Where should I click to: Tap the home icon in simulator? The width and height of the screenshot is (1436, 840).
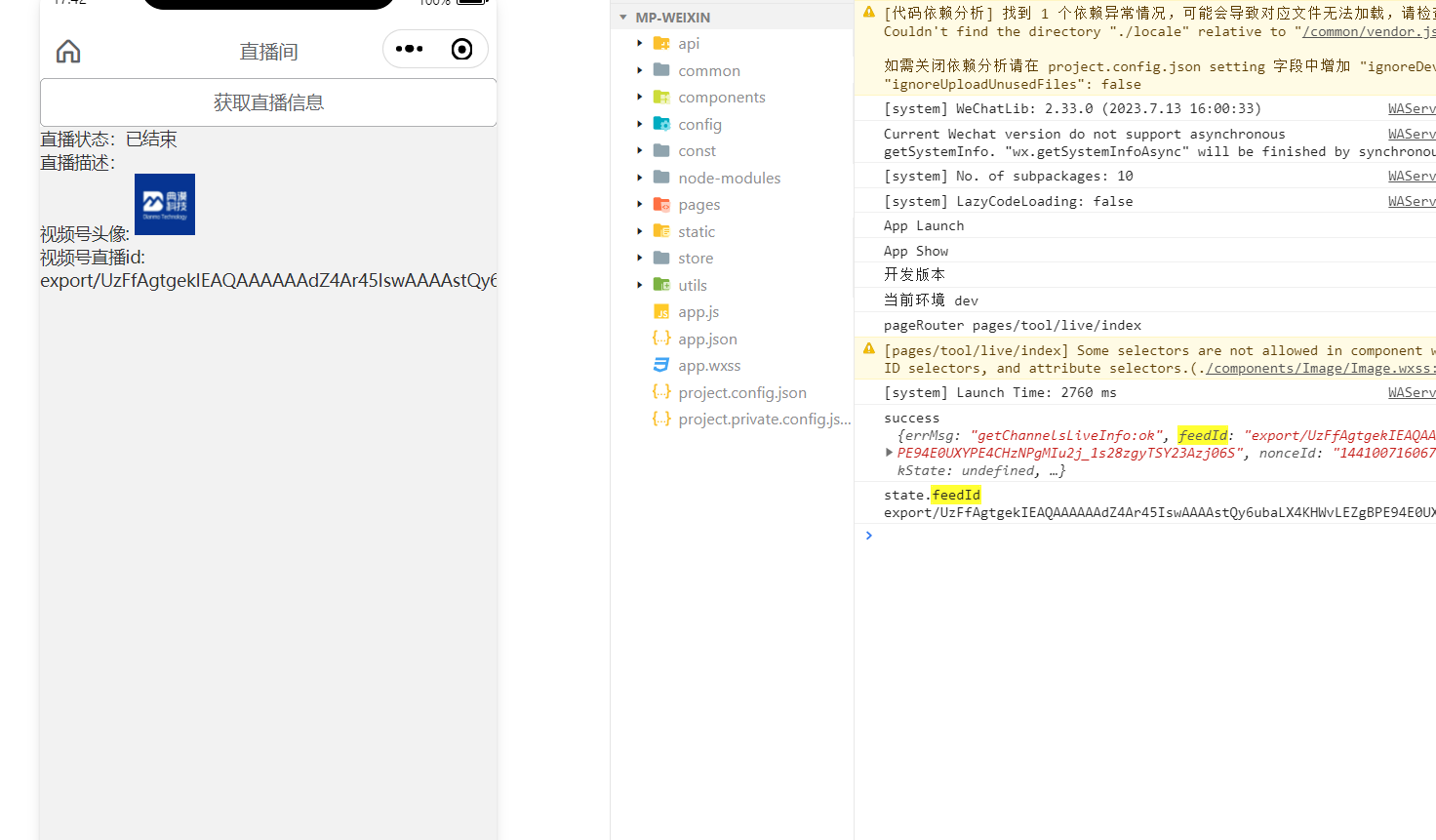pos(68,51)
